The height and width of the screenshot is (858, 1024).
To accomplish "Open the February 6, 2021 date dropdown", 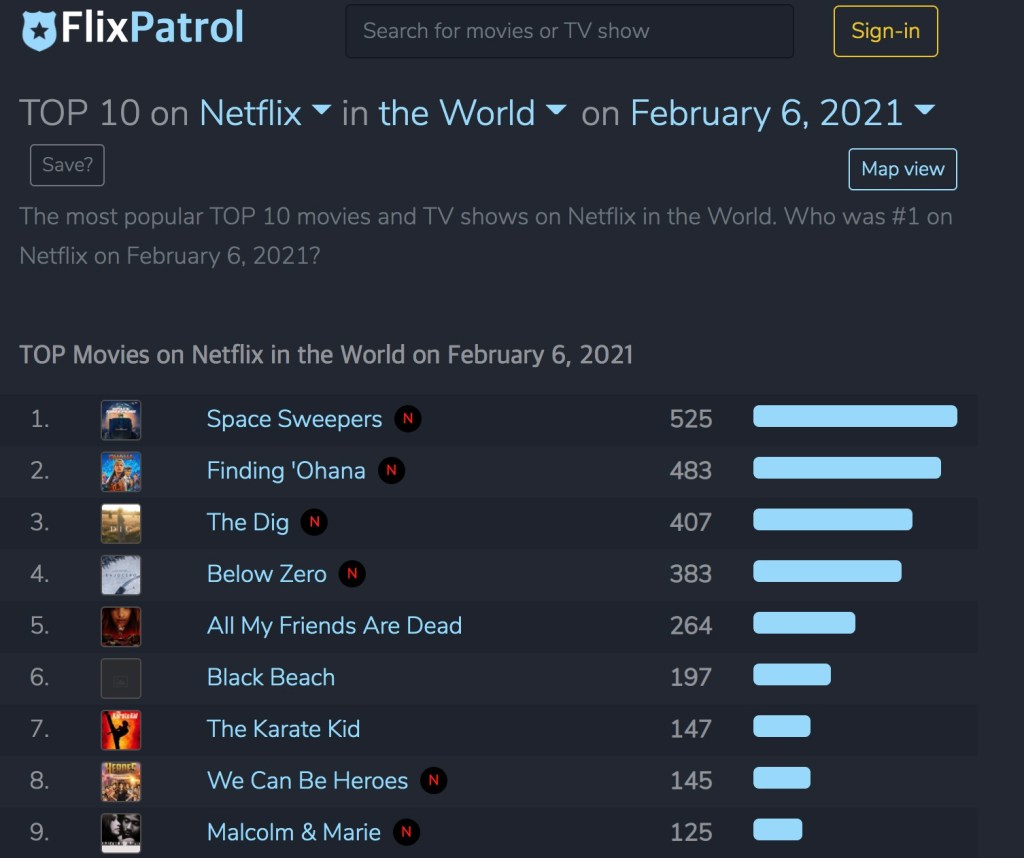I will [782, 113].
